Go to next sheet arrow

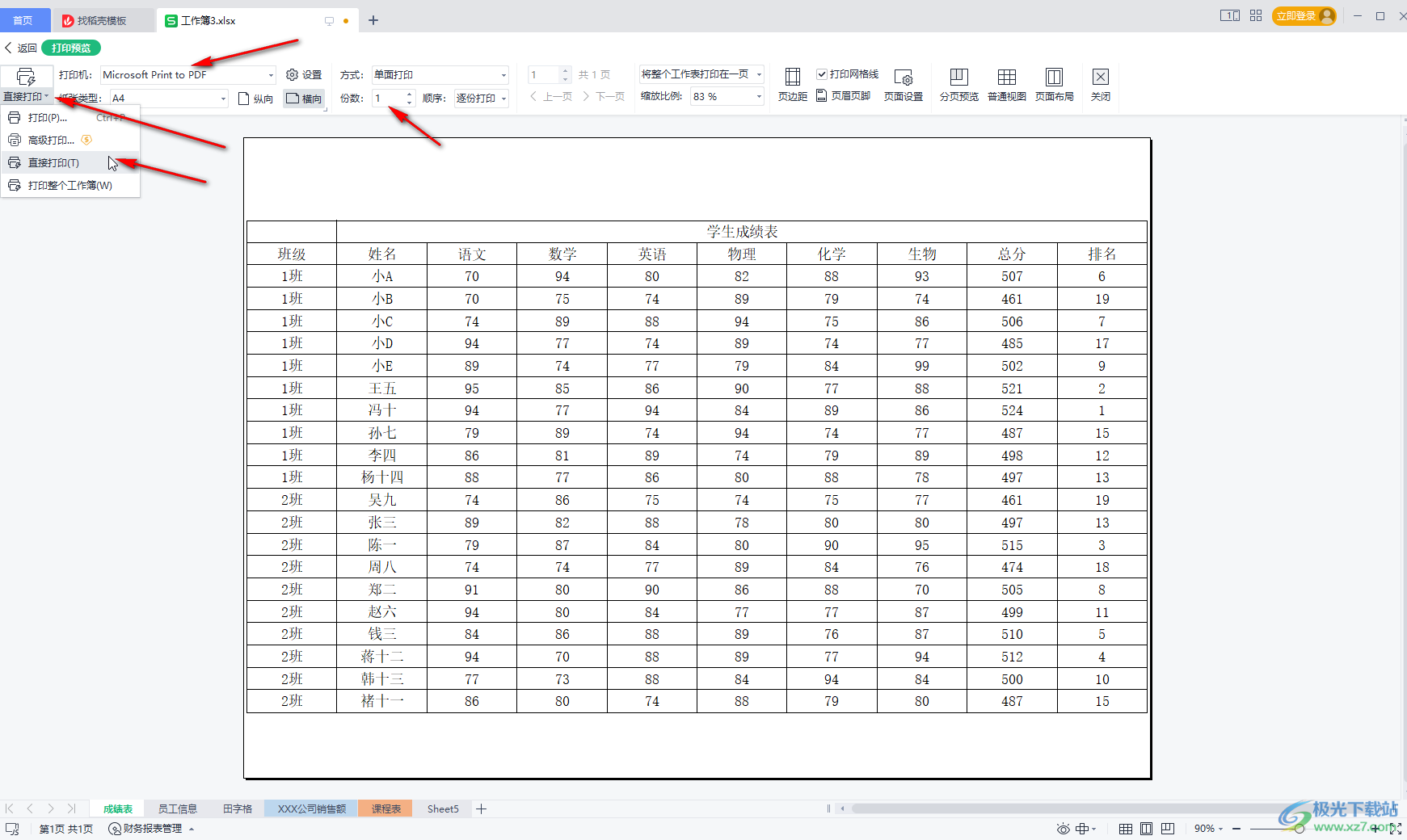pos(51,808)
